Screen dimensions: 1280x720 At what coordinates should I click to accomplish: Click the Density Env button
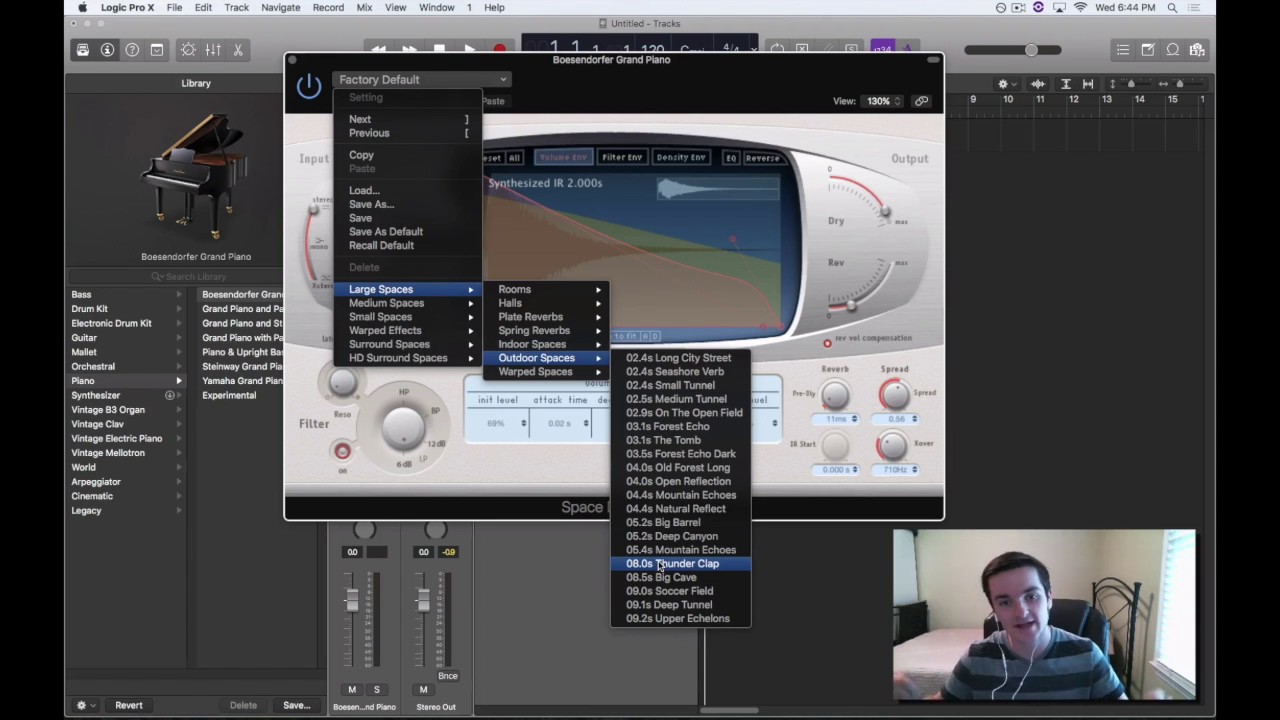tap(681, 158)
